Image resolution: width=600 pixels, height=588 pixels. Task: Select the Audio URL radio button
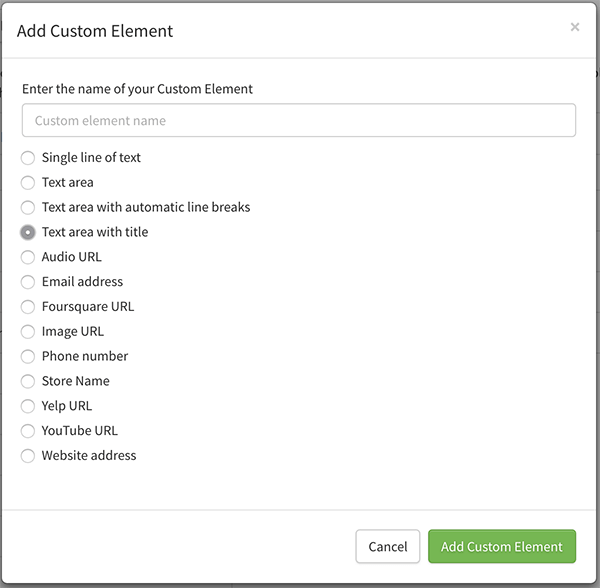[x=28, y=257]
